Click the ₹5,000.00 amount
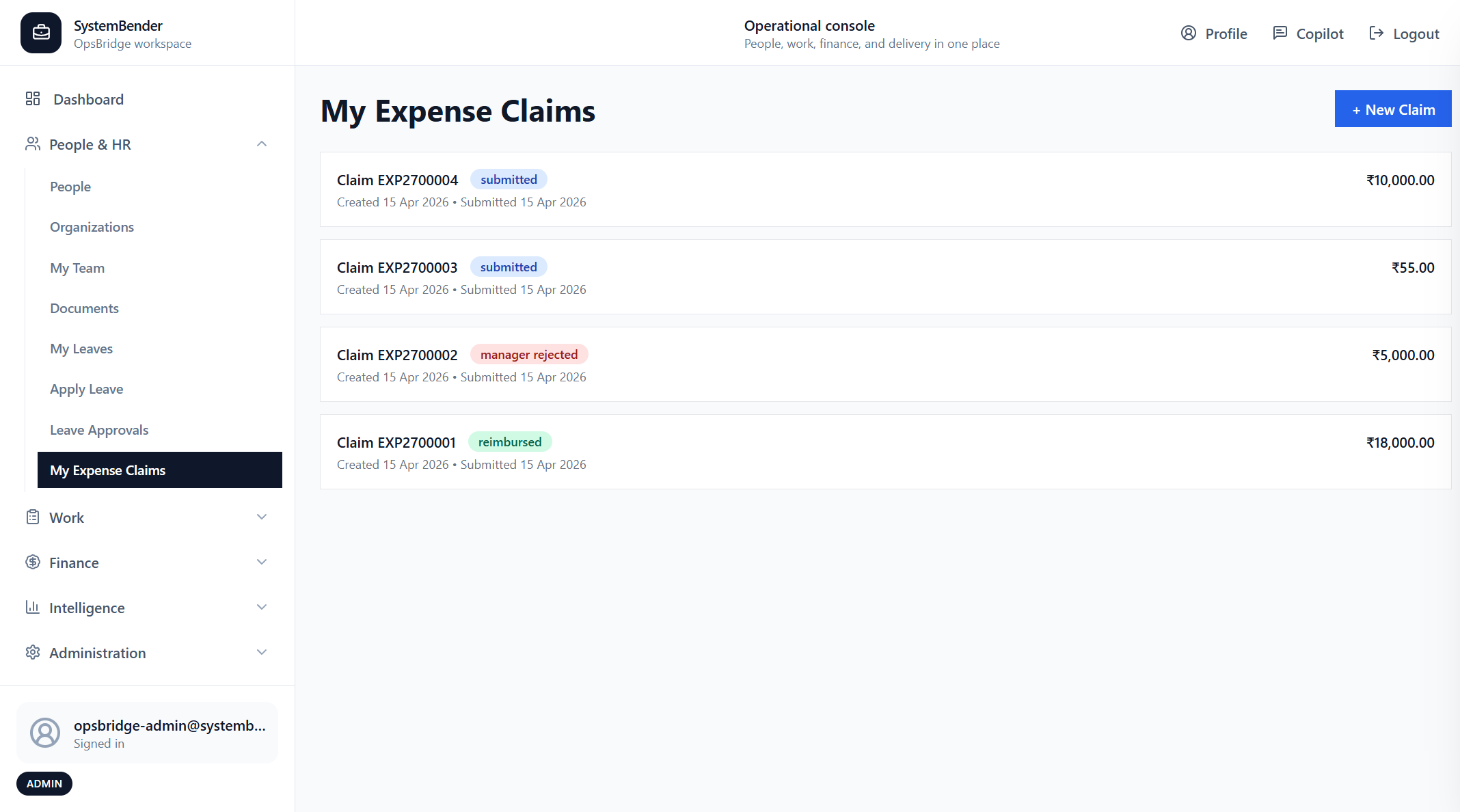The image size is (1460, 812). coord(1403,355)
